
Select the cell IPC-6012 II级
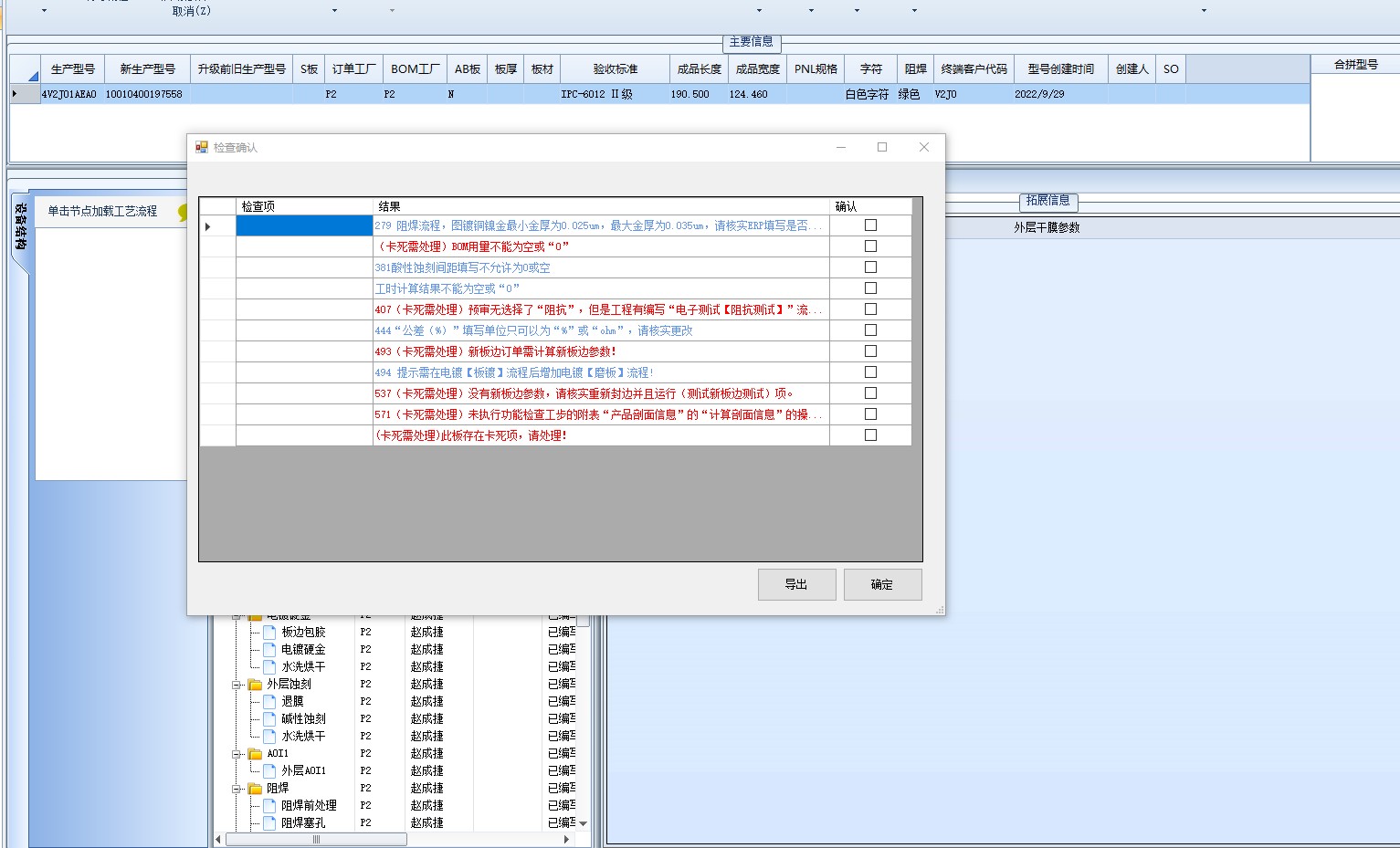pyautogui.click(x=615, y=94)
